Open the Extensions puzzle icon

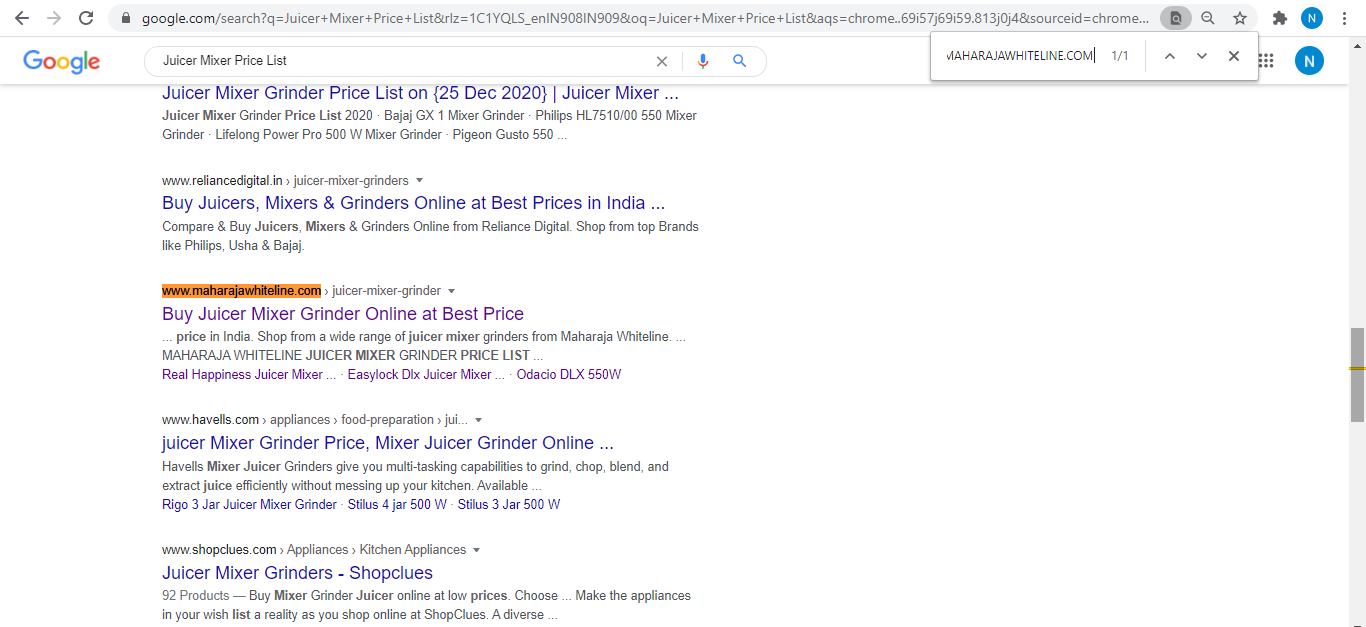click(1279, 18)
